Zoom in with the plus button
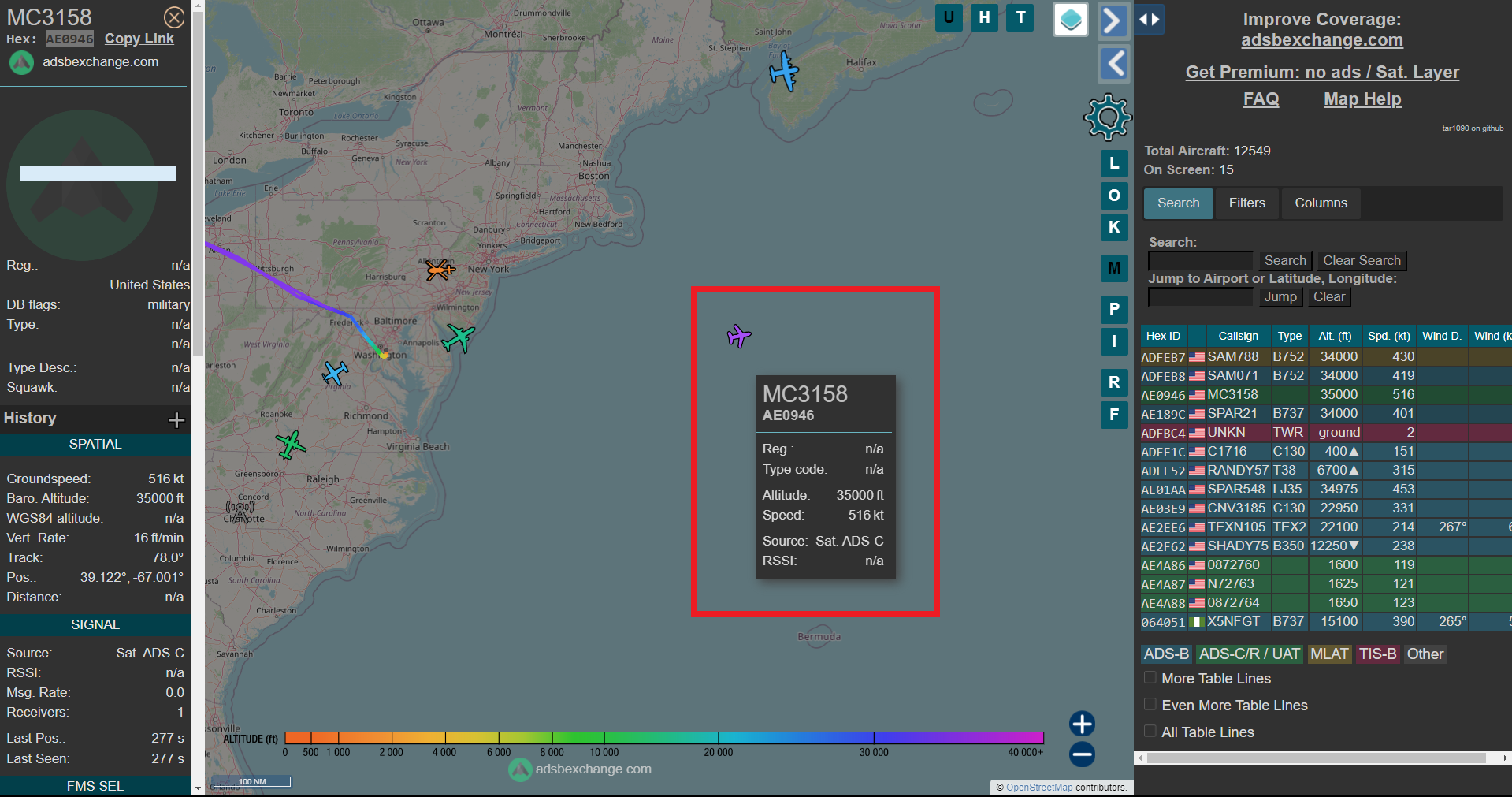Image resolution: width=1512 pixels, height=797 pixels. tap(1082, 724)
